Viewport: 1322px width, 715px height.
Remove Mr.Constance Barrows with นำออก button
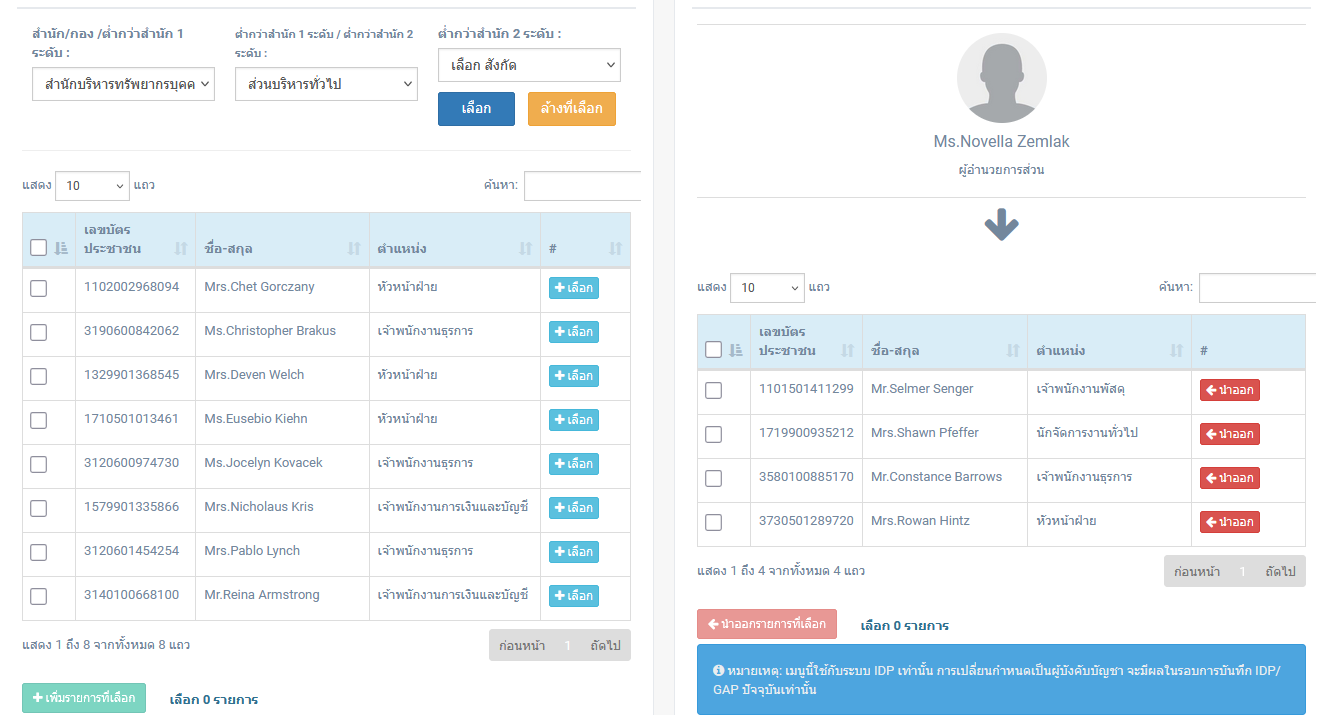click(x=1230, y=478)
